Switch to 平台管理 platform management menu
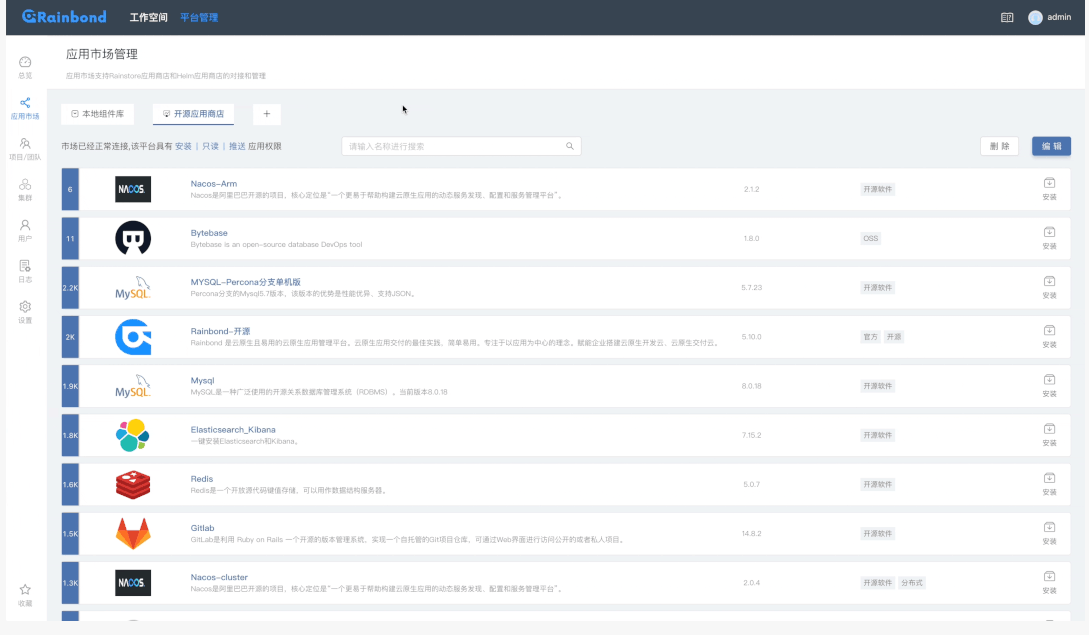Viewport: 1089px width, 635px height. 199,17
